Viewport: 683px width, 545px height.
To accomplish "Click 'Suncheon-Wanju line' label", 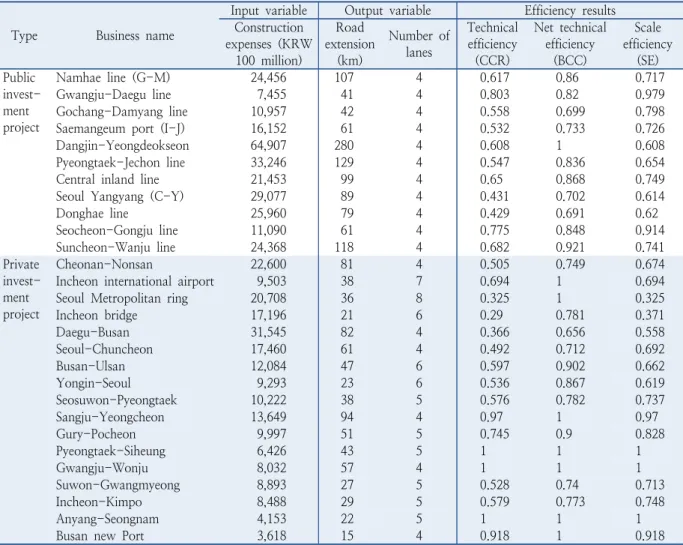I will point(115,247).
